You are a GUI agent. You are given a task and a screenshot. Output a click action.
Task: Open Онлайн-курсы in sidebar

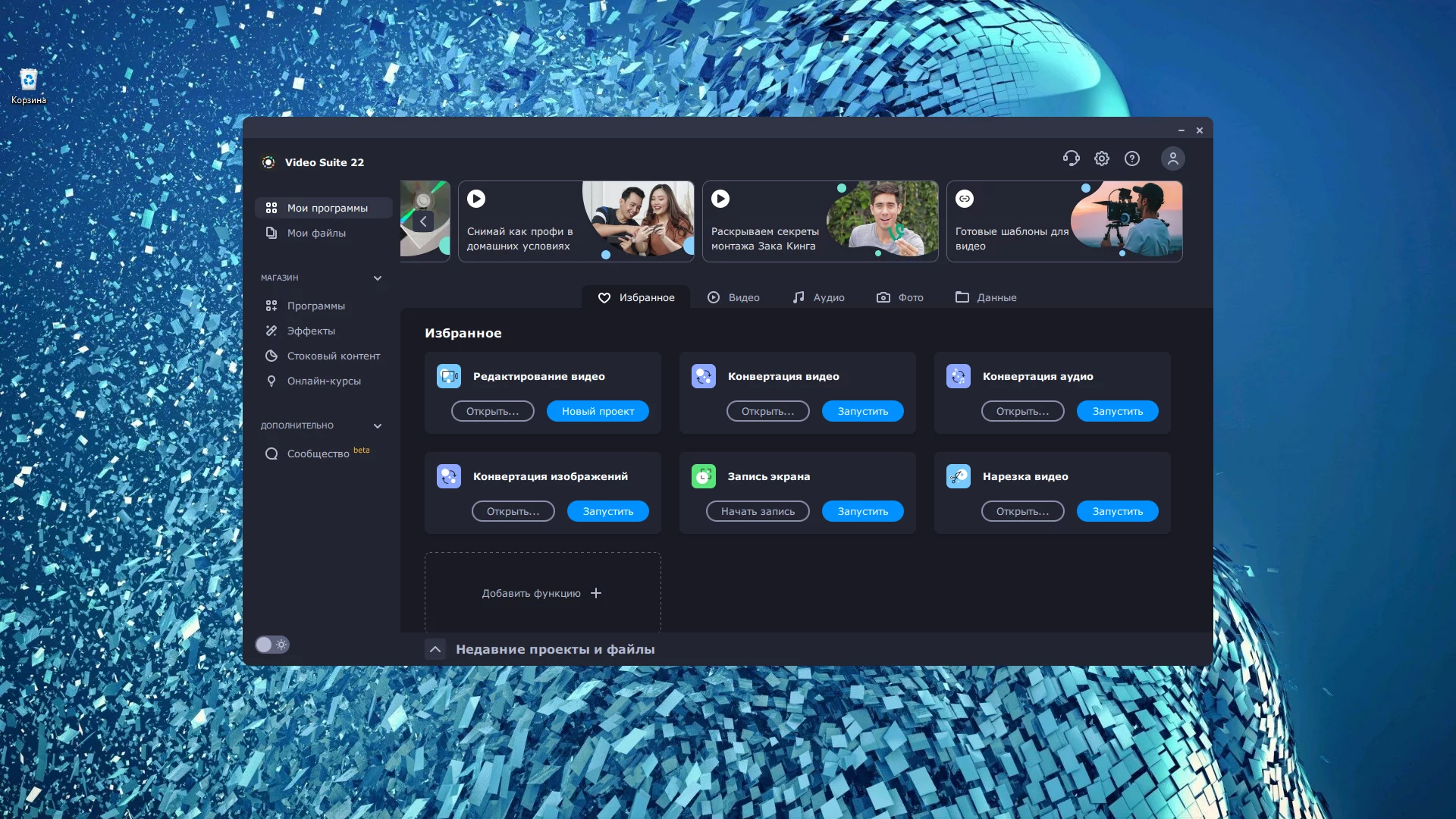324,381
